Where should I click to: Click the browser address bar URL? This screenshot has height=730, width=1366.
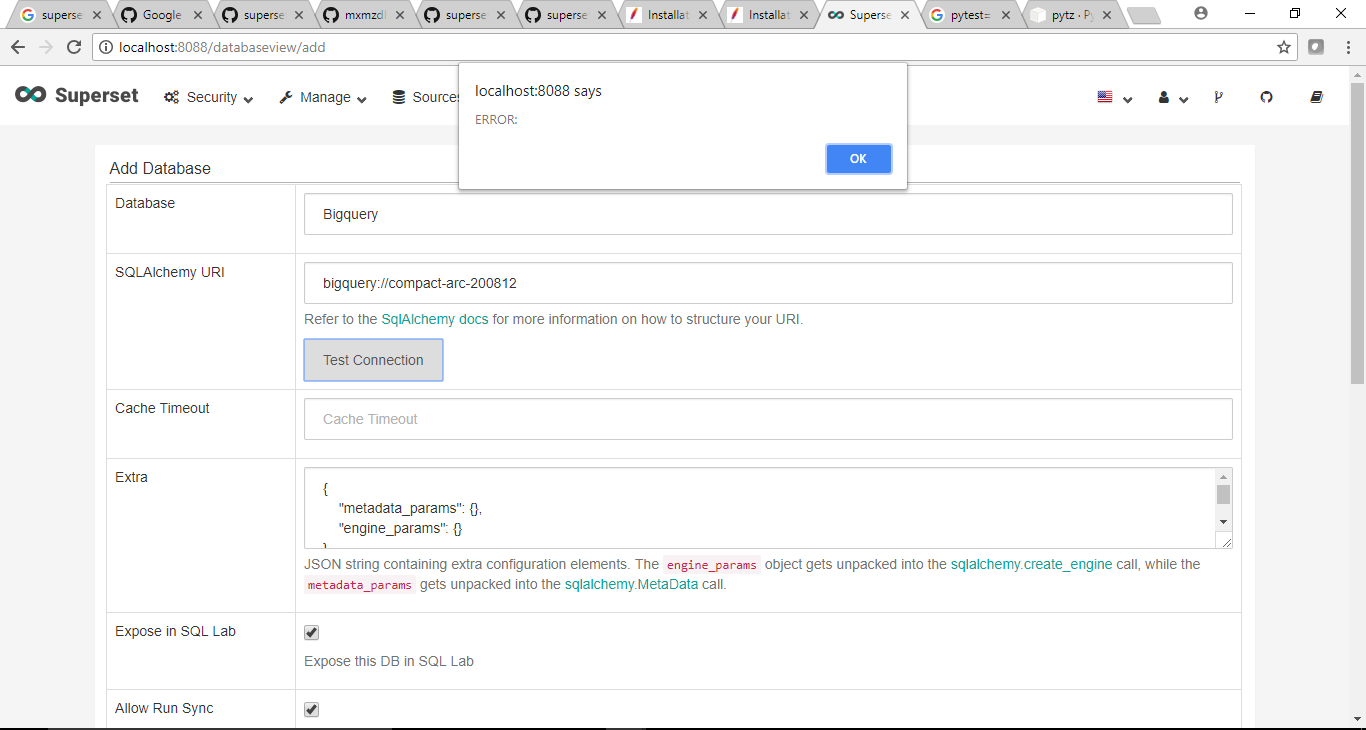point(222,47)
